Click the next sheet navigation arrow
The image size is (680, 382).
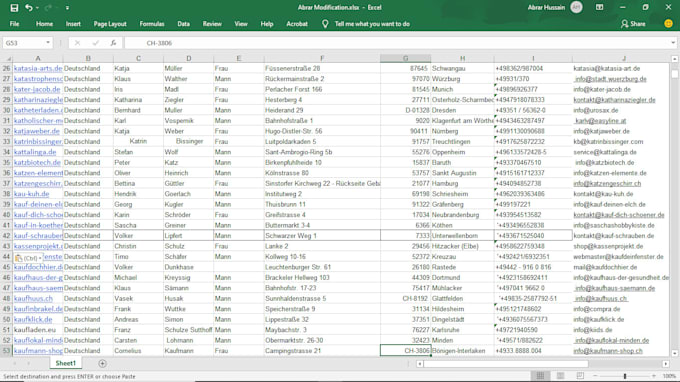[29, 363]
